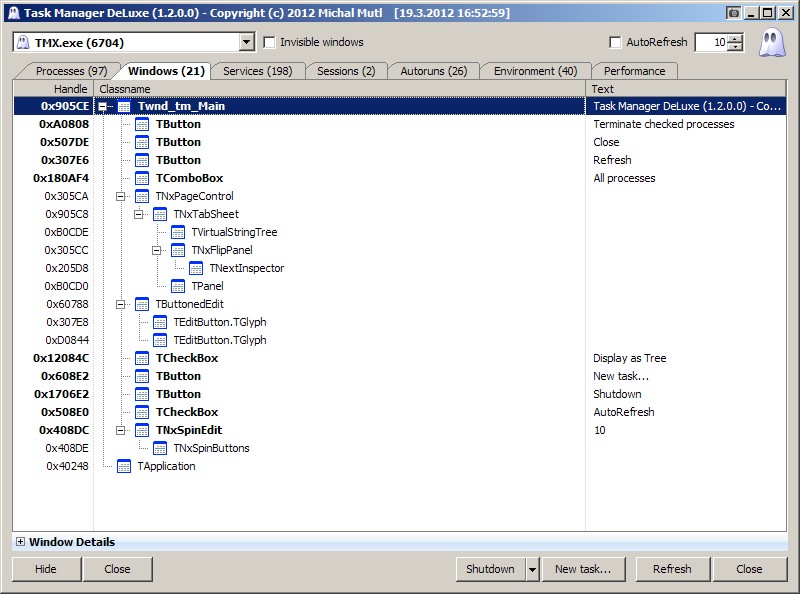This screenshot has height=594, width=800.
Task: Click icon of TEditButton.TGlyph row 0x307E8
Action: click(160, 322)
